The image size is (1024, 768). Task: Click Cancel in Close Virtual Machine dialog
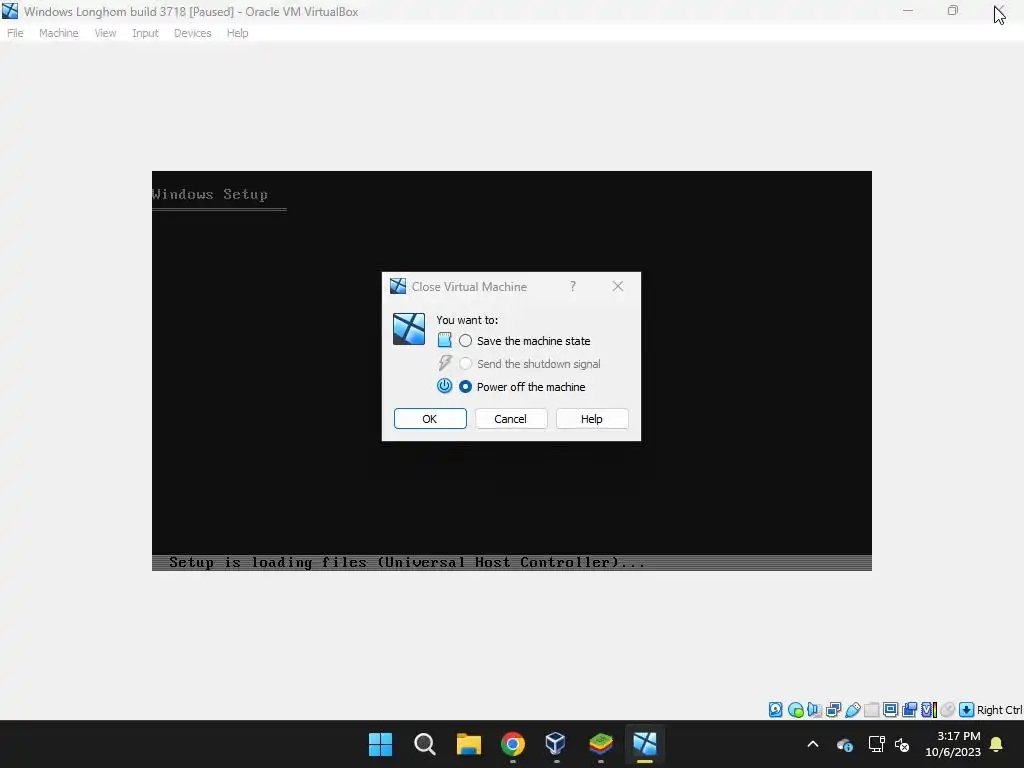511,419
